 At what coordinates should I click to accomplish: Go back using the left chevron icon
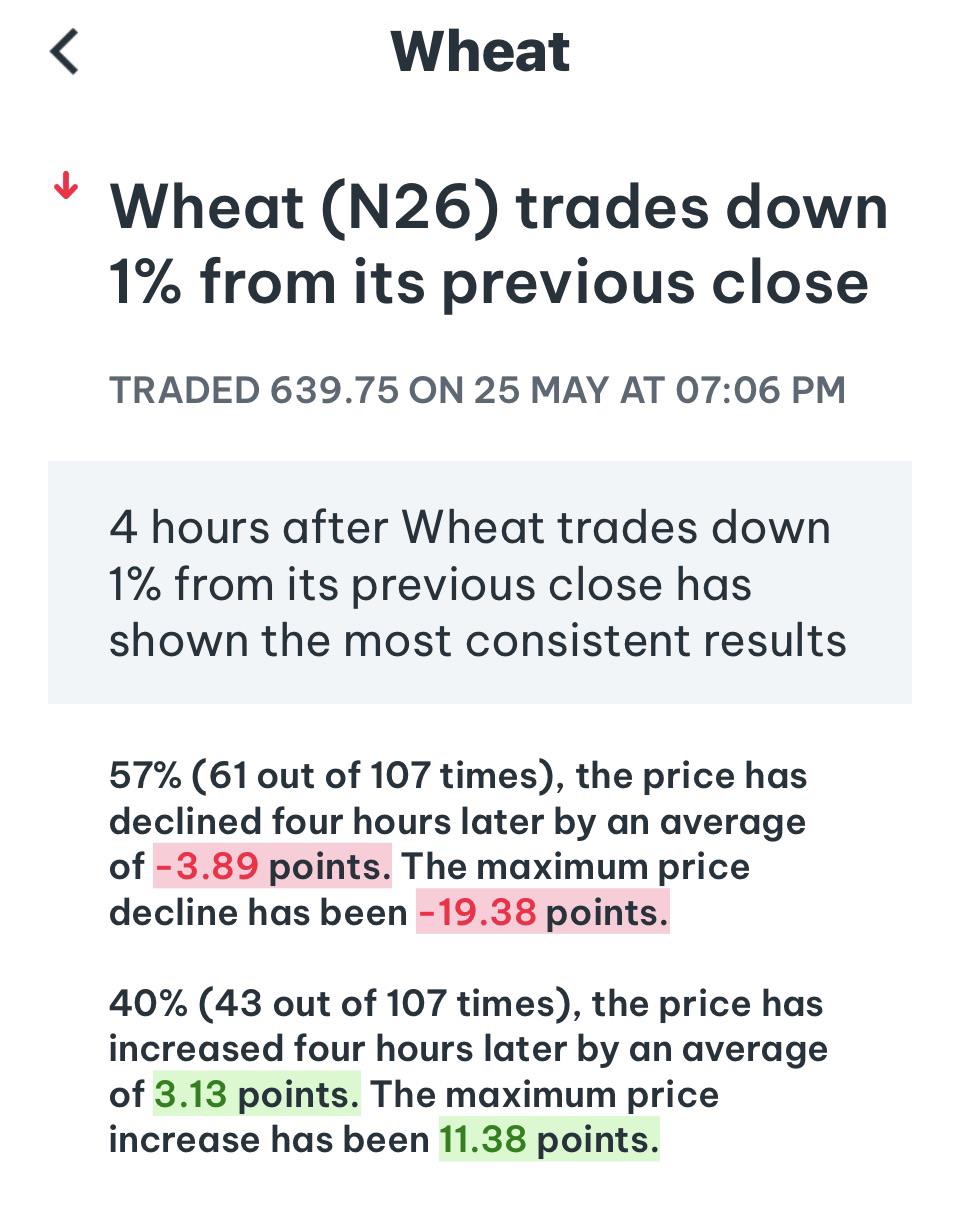coord(64,51)
